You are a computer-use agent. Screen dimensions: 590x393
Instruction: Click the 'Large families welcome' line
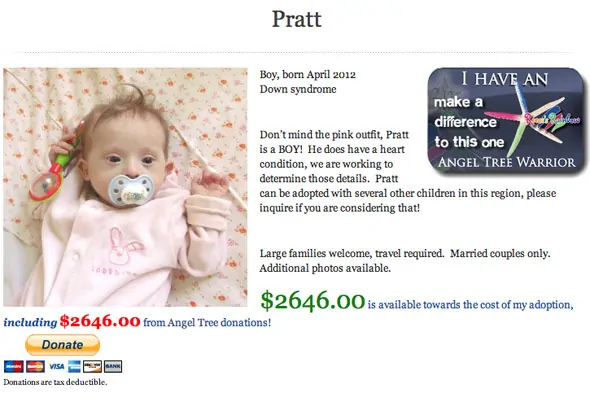[405, 253]
